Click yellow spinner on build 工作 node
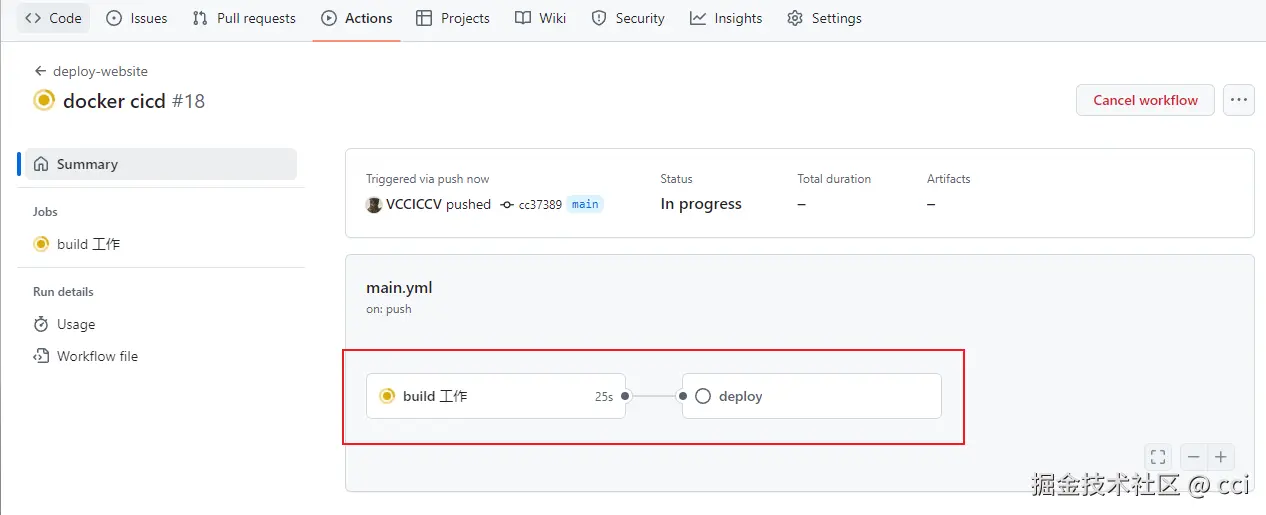 (x=387, y=396)
